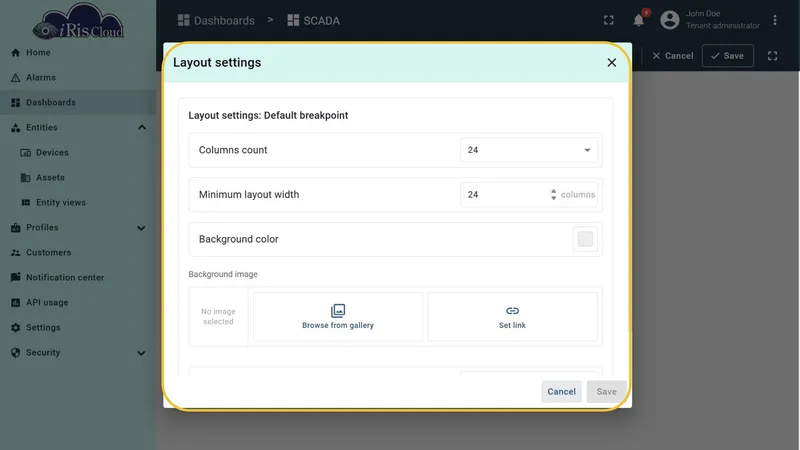Click Save in the dialog footer

pos(606,392)
